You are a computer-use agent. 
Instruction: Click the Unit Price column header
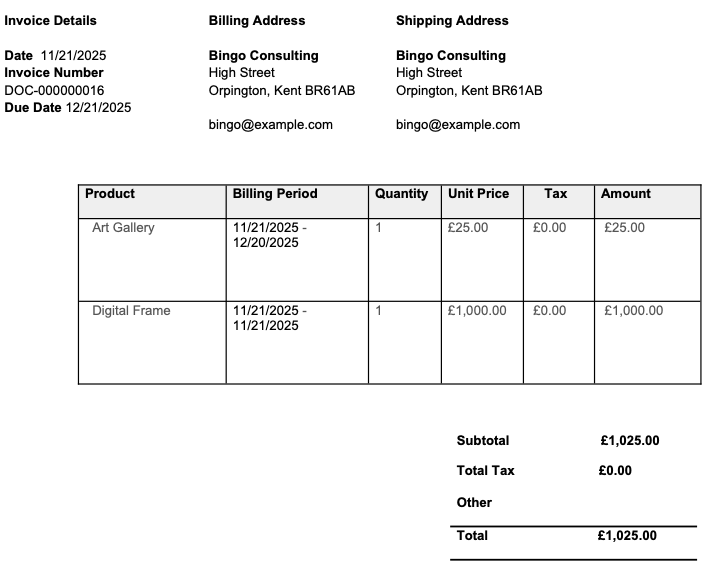click(x=479, y=194)
